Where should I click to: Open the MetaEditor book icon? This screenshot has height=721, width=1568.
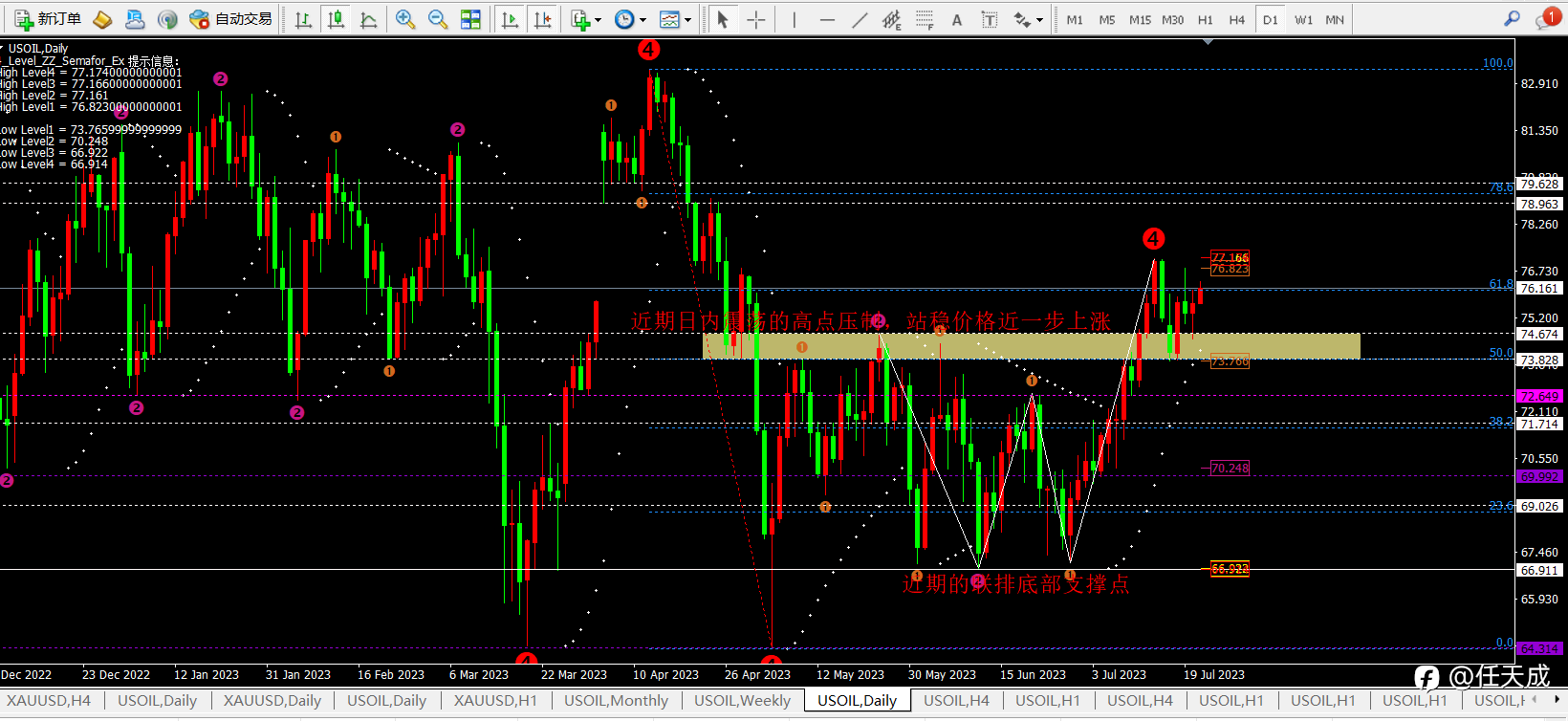point(102,19)
